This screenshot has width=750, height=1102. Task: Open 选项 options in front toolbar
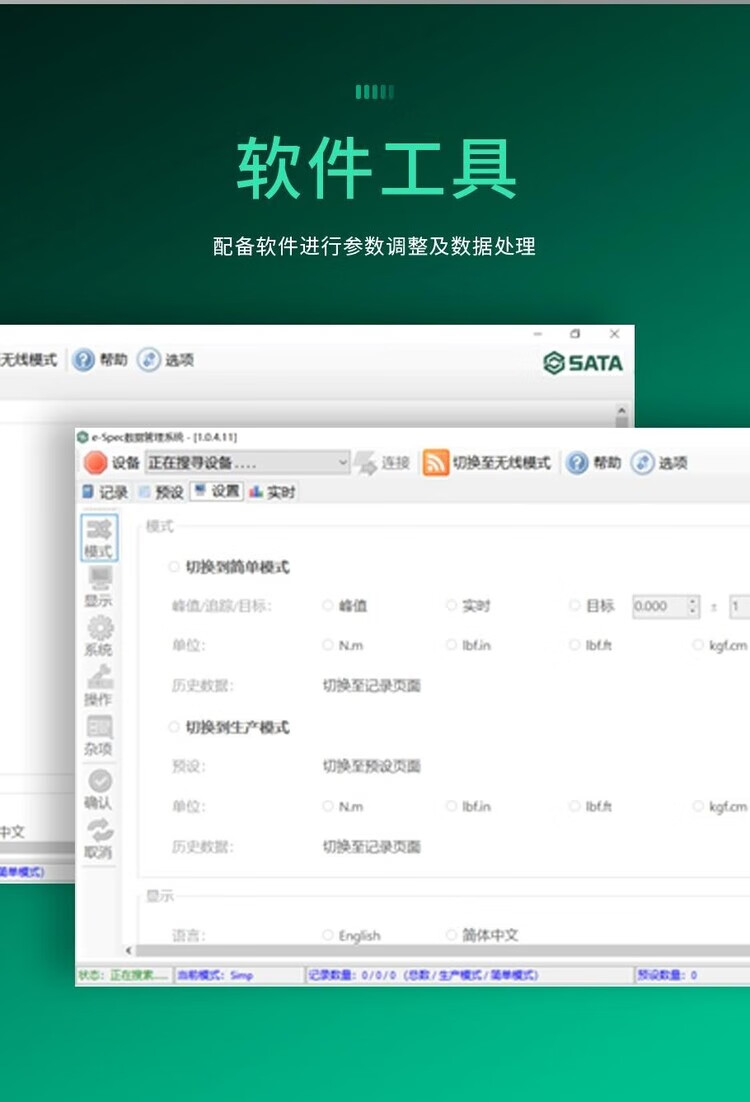659,463
